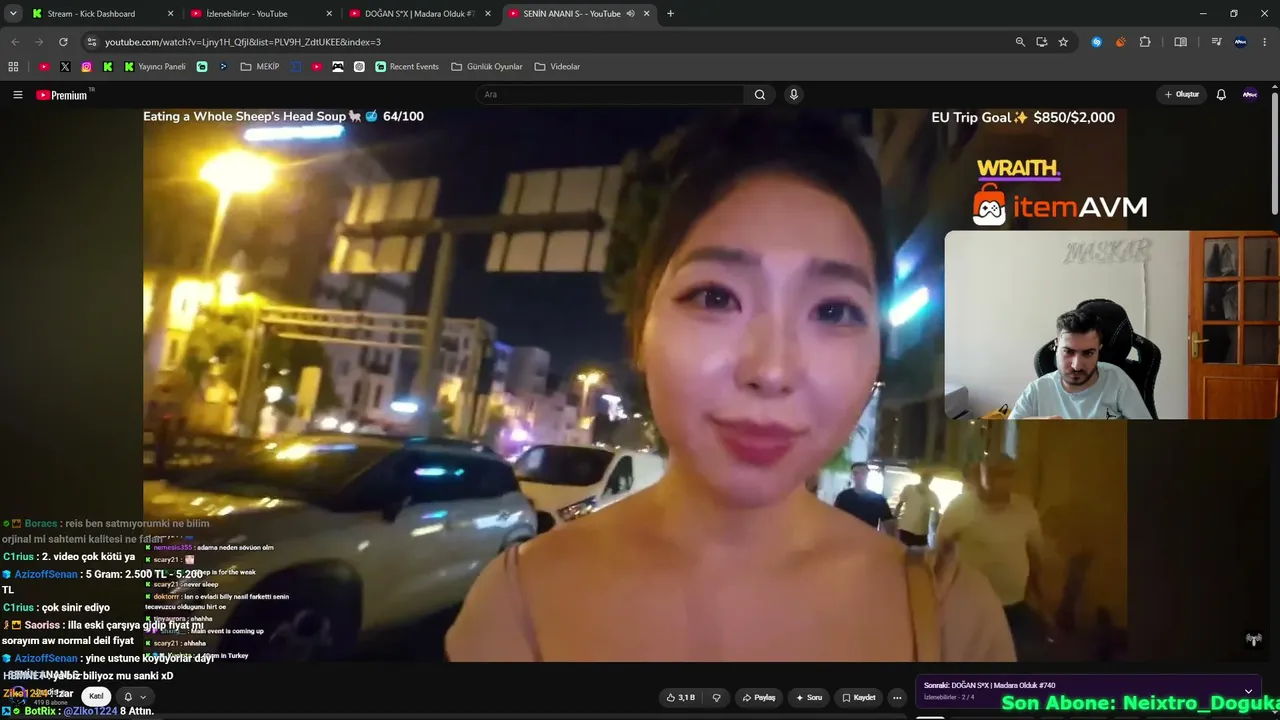1280x720 pixels.
Task: Open the Chrome profile avatar
Action: pos(1240,42)
